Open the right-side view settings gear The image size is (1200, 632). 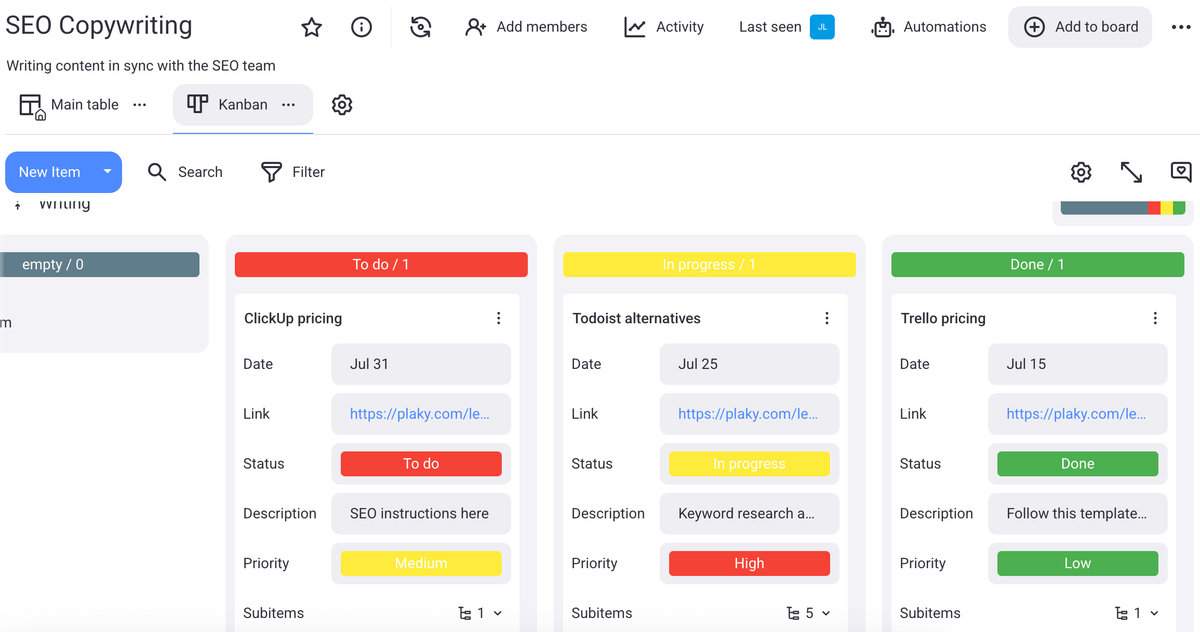click(x=1081, y=172)
